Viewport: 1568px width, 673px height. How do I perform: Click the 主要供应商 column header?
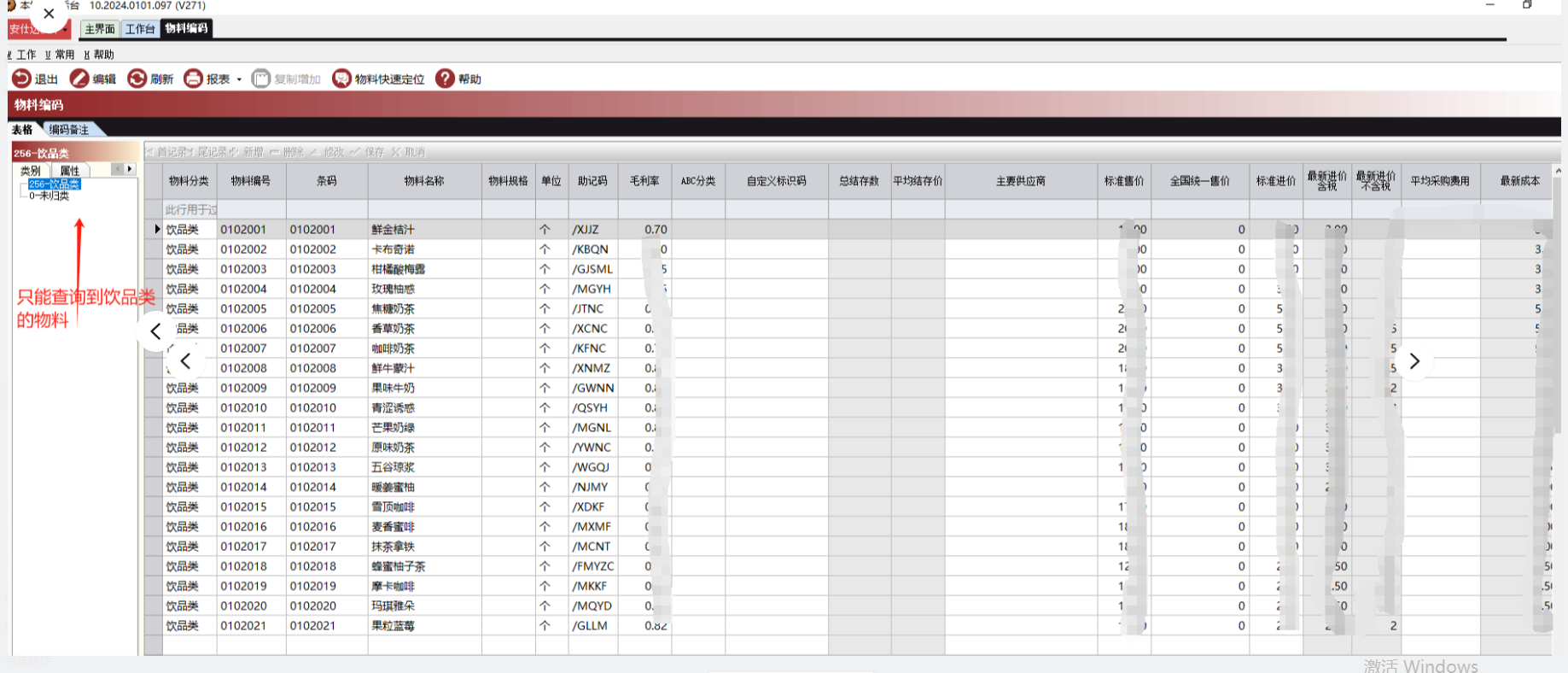point(1021,181)
